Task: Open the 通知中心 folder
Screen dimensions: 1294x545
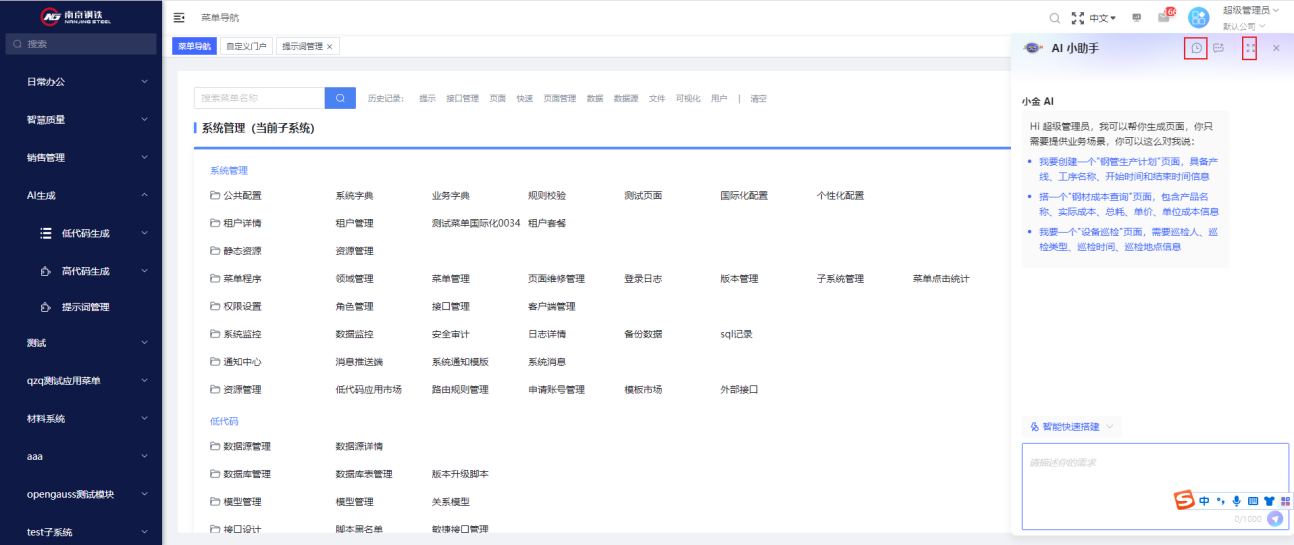Action: tap(235, 362)
